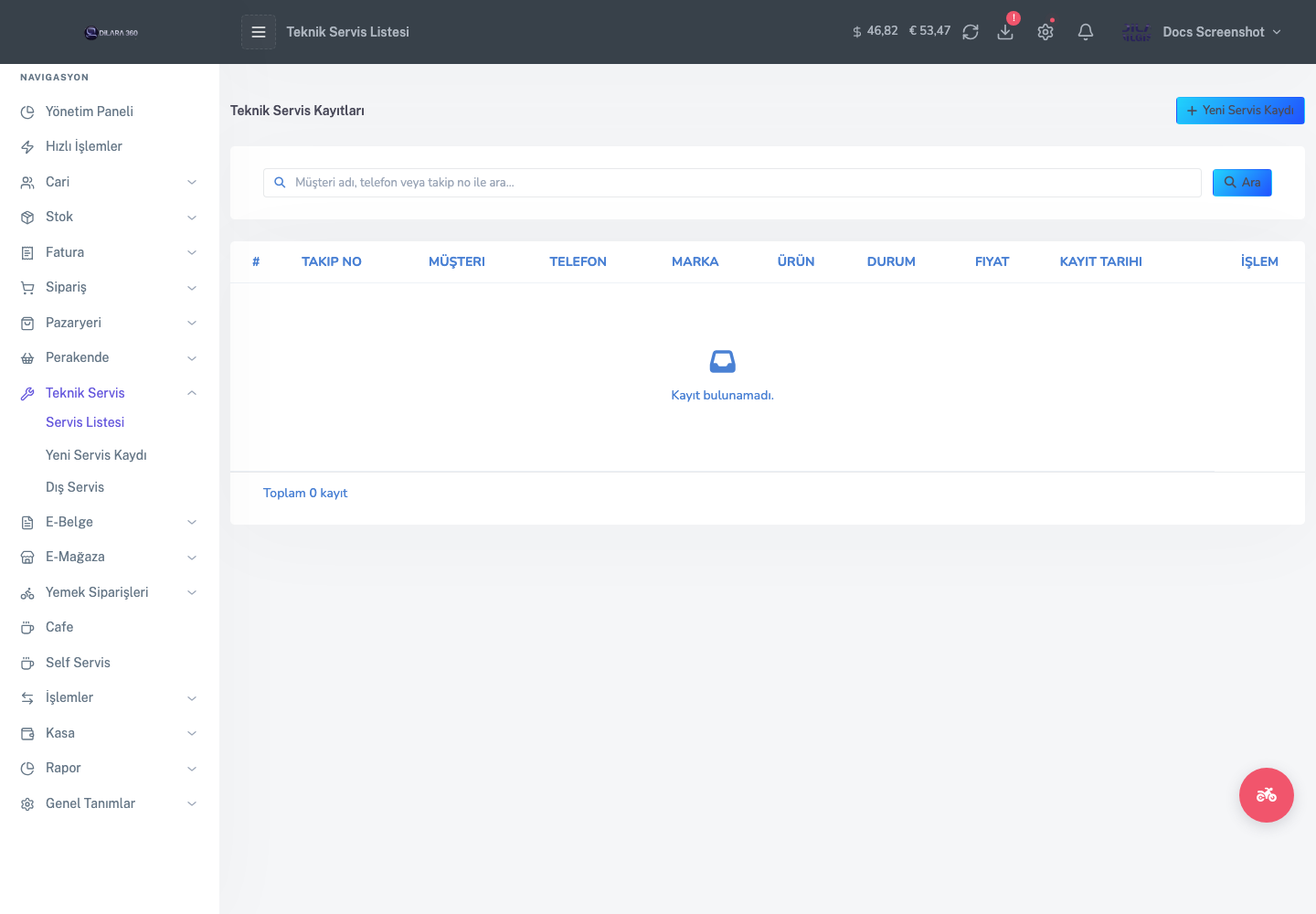
Task: Click the Hızlı İşlemler lightning icon
Action: point(27,147)
